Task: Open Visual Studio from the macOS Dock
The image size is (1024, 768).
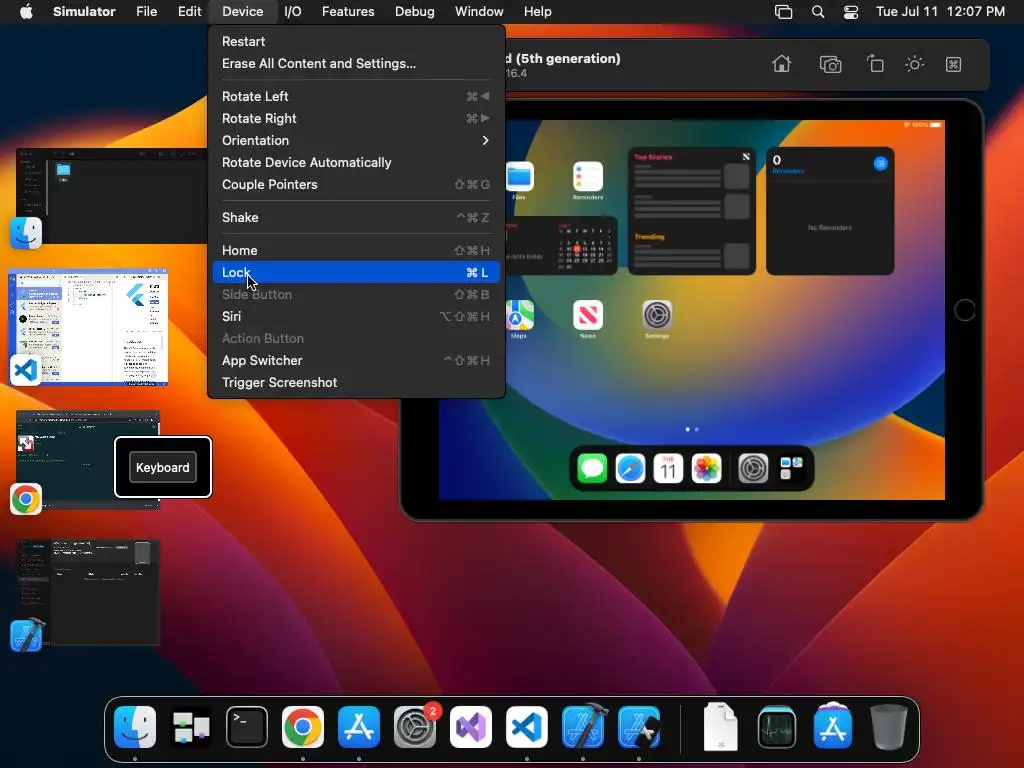Action: tap(471, 727)
